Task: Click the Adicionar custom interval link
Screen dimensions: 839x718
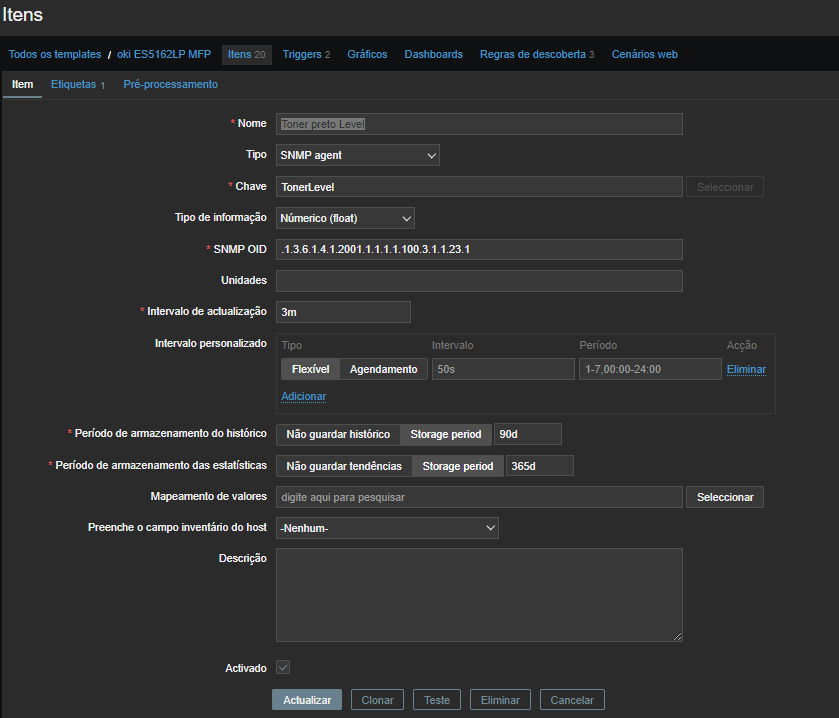Action: pos(303,396)
